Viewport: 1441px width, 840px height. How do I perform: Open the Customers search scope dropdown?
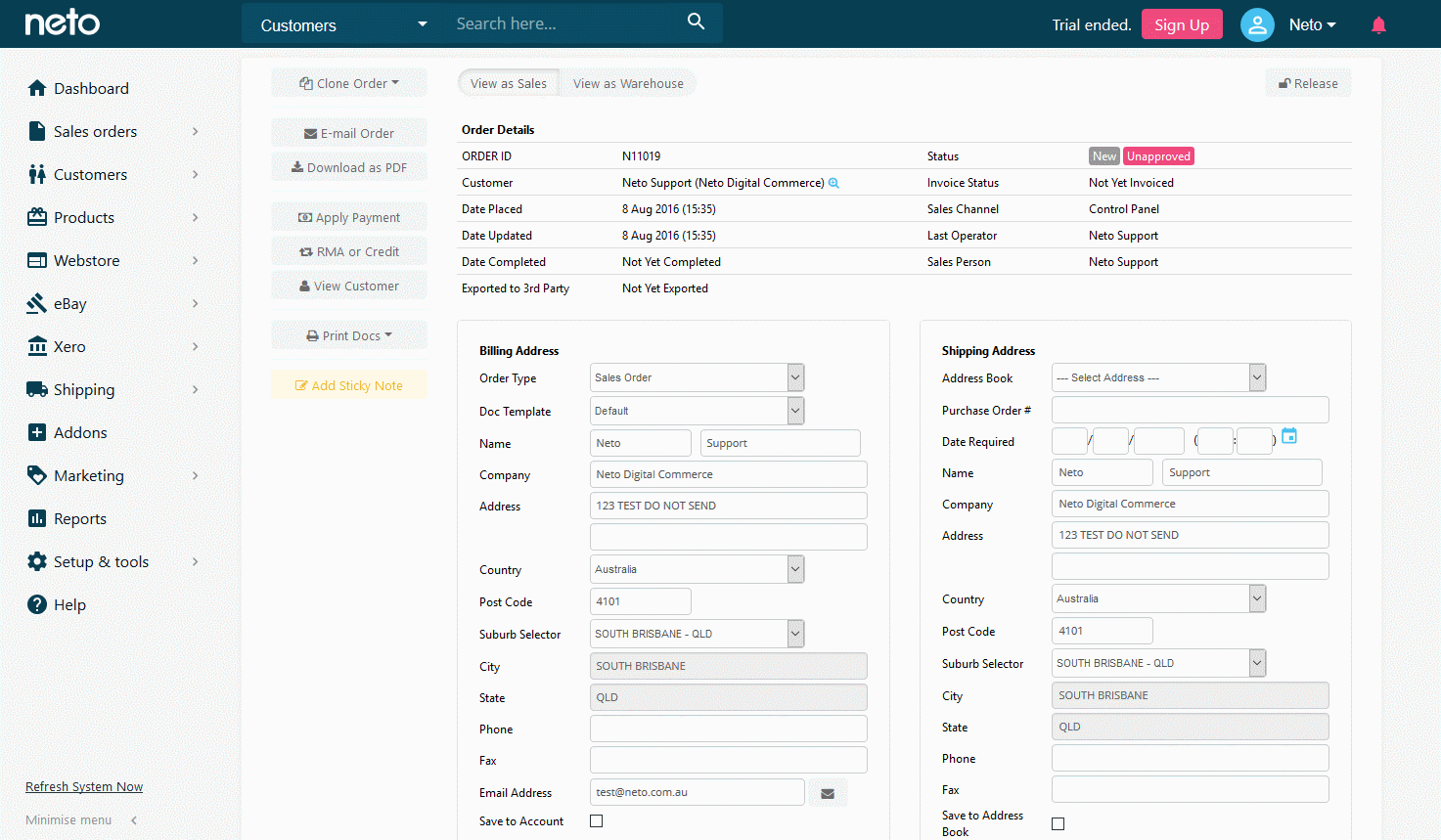(x=343, y=24)
